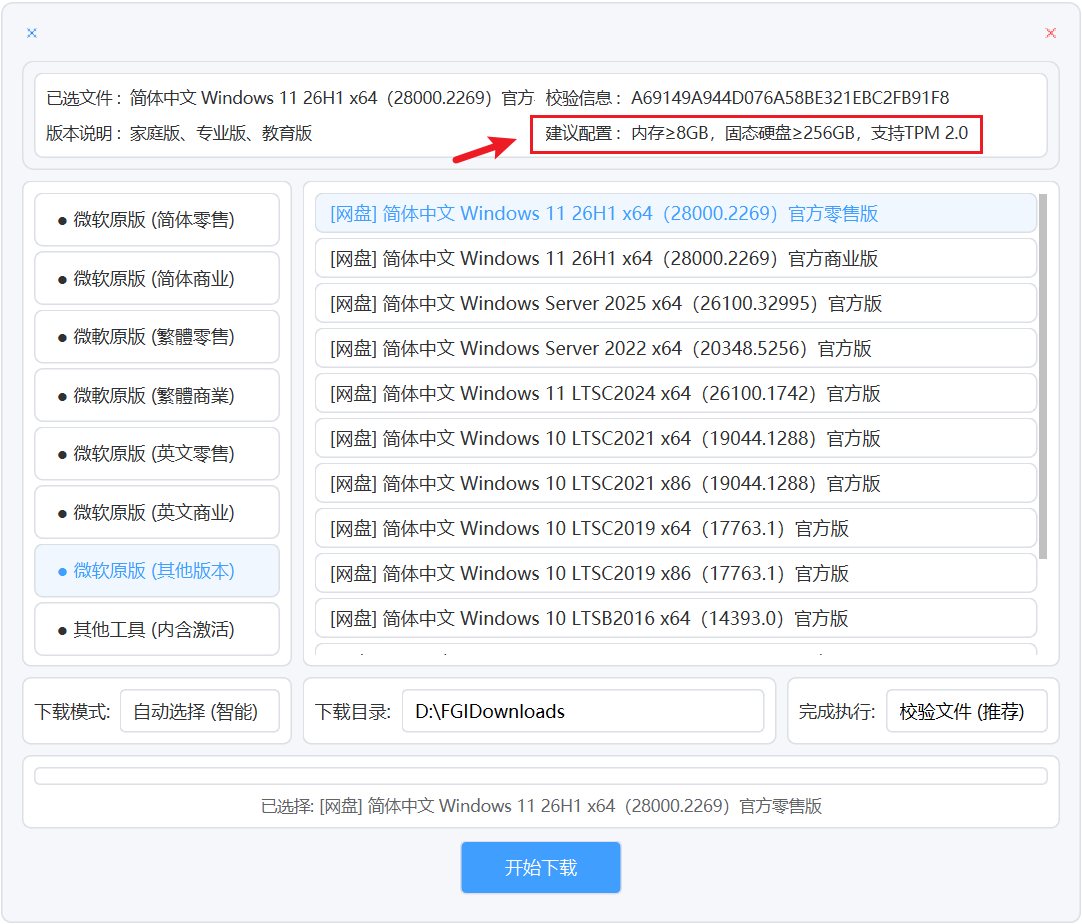1082x924 pixels.
Task: Select Windows 10 LTSC2019 x86 entry
Action: pyautogui.click(x=676, y=573)
